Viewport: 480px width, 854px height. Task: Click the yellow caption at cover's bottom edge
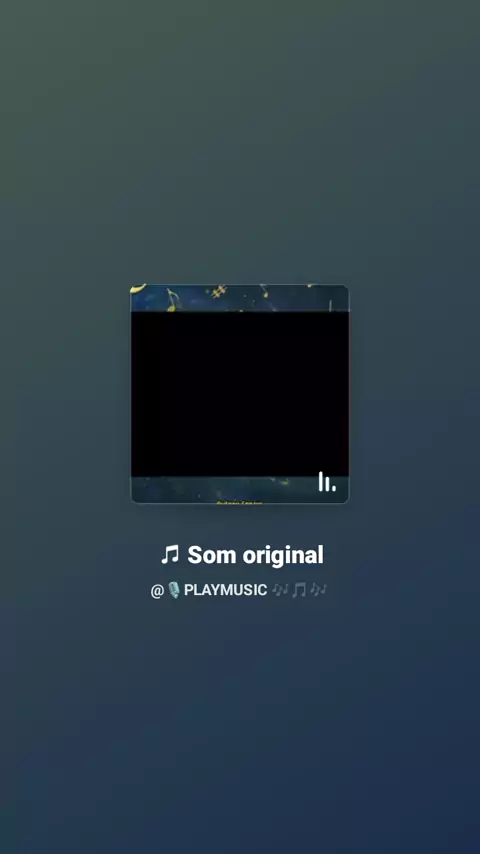(240, 502)
